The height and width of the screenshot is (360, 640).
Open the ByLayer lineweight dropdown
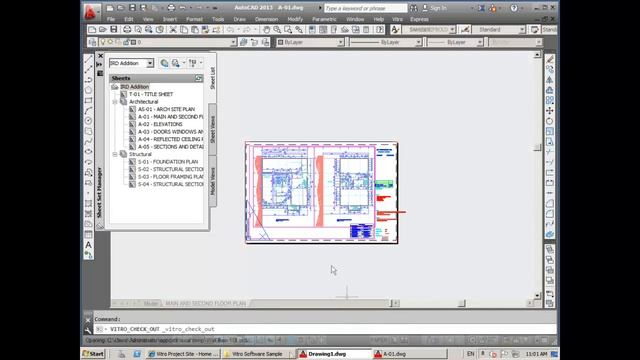click(x=480, y=42)
